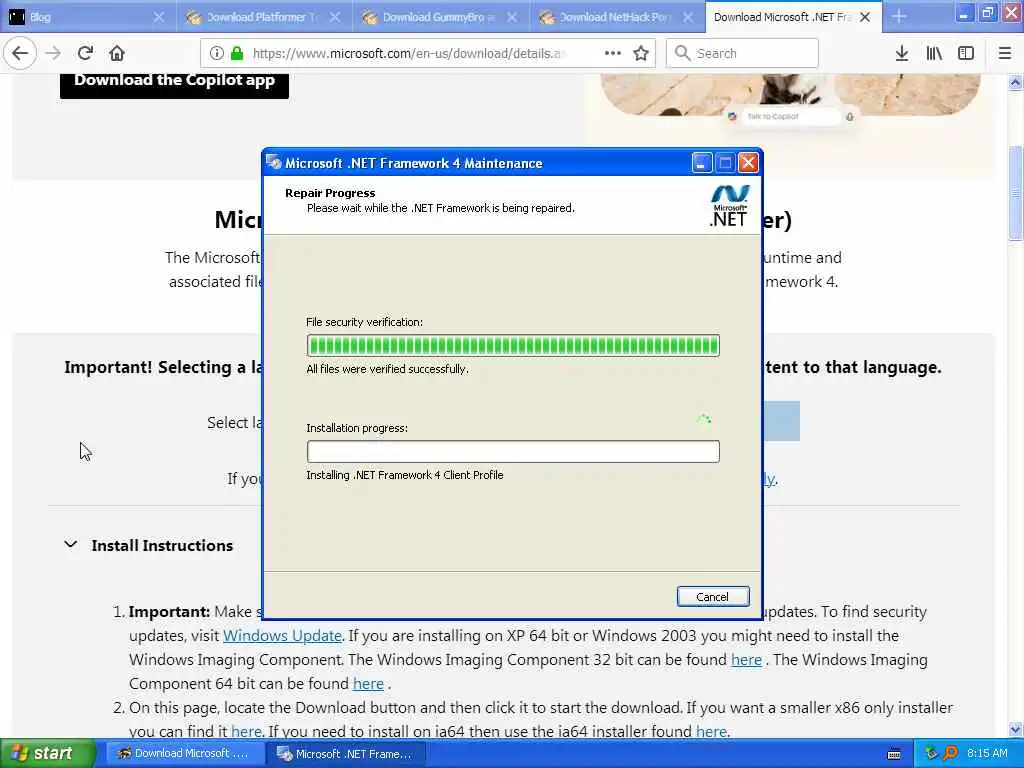
Task: Switch to Download Microsoft taskbar item
Action: point(184,754)
